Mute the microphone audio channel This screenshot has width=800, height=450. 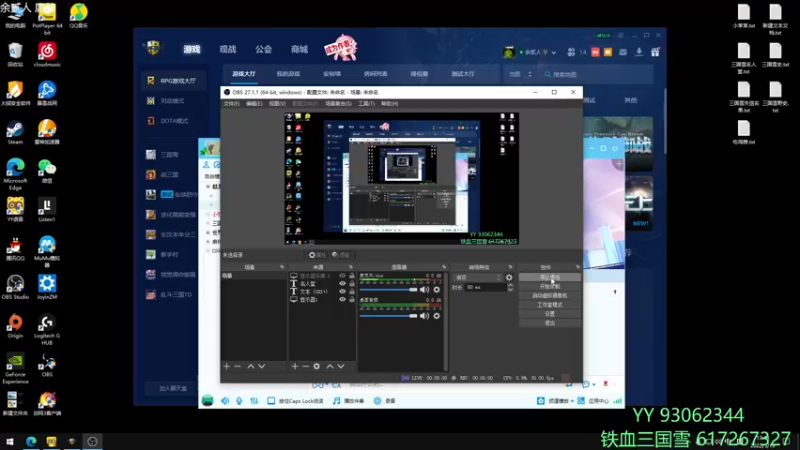click(x=424, y=289)
